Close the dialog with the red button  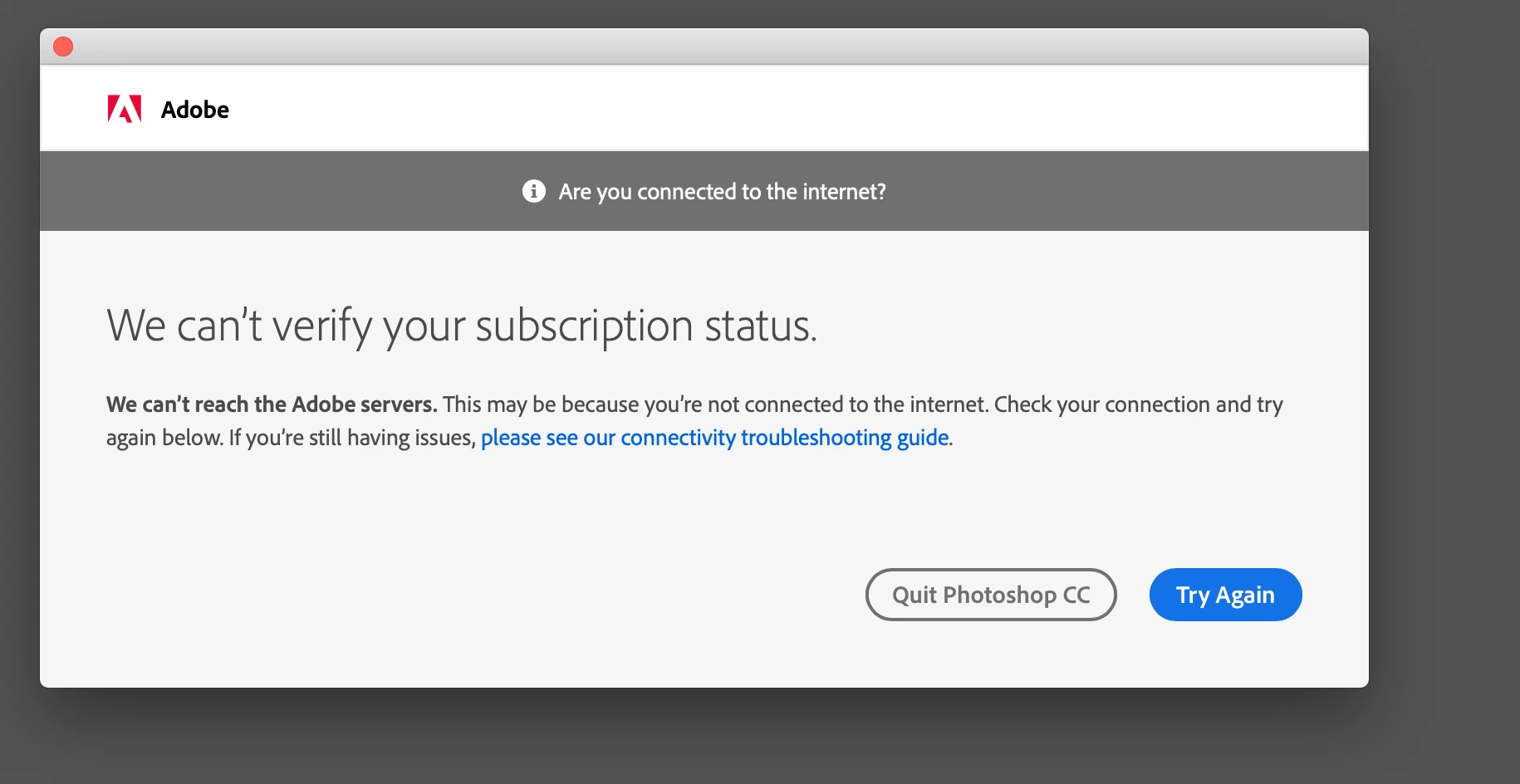point(63,47)
